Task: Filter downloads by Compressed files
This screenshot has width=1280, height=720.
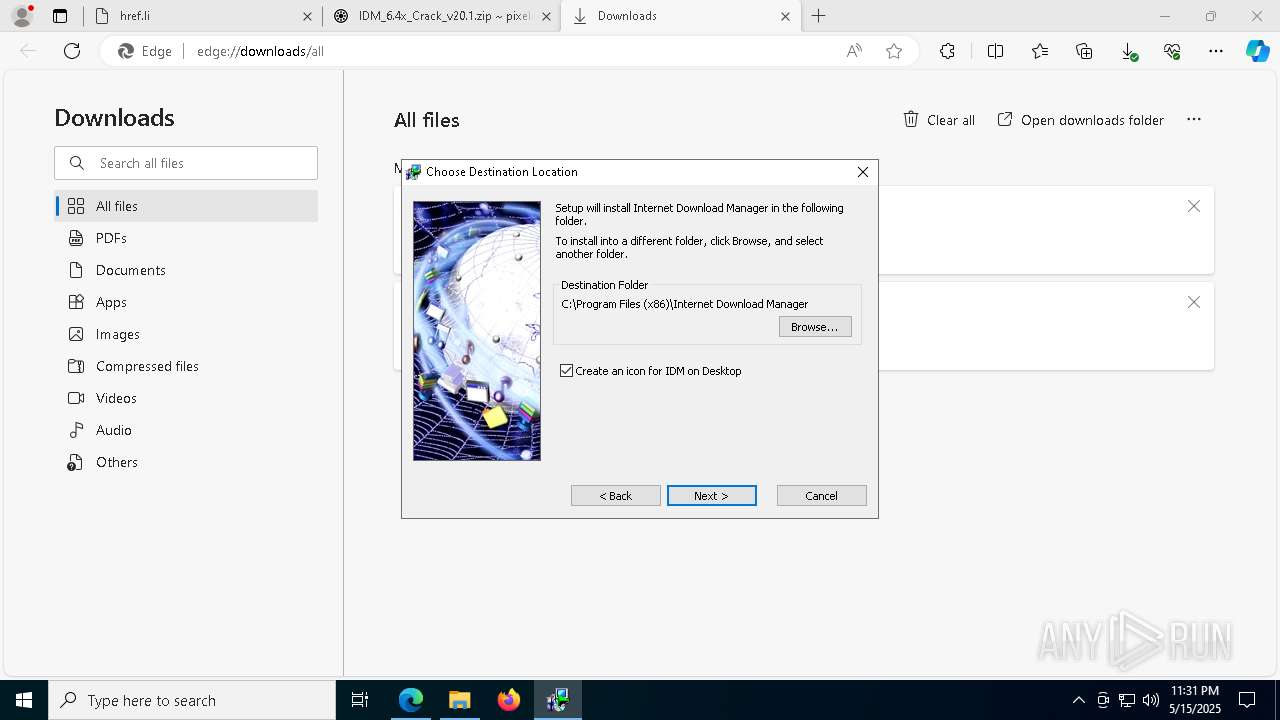Action: (x=186, y=366)
